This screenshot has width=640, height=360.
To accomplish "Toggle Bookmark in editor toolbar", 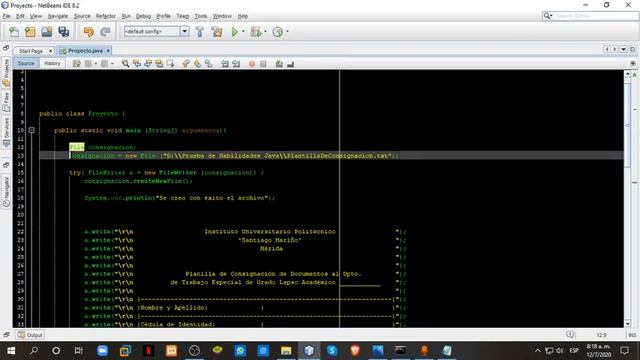I will point(209,64).
